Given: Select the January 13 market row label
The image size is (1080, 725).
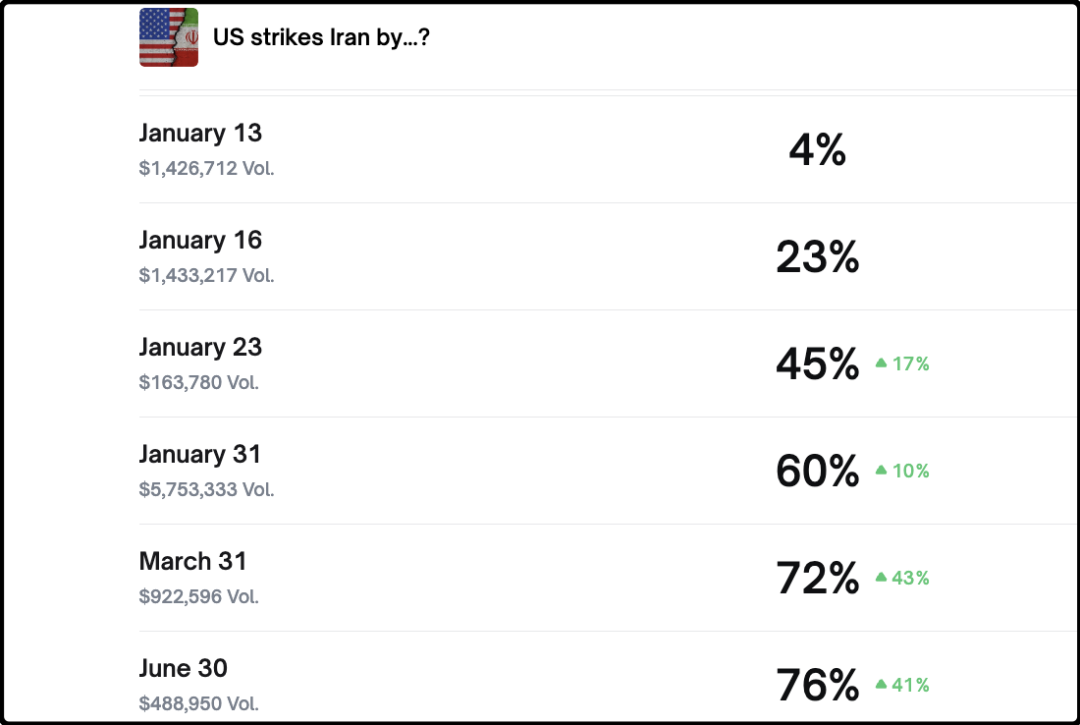Looking at the screenshot, I should coord(200,133).
